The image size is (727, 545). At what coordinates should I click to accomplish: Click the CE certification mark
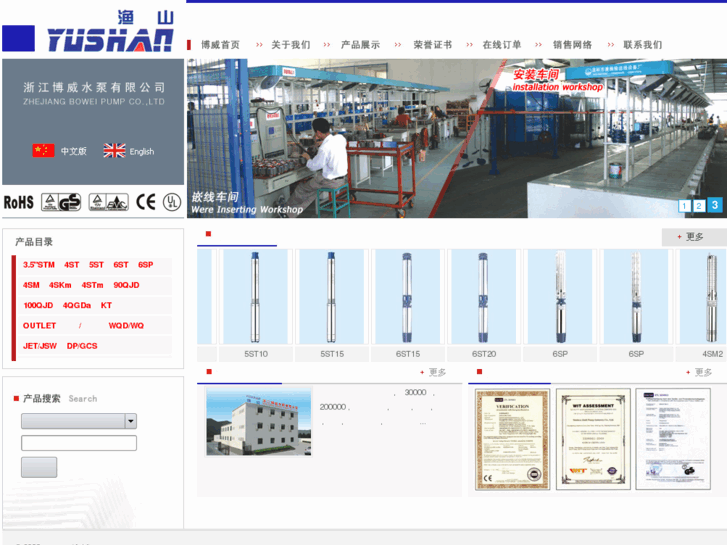pyautogui.click(x=146, y=202)
